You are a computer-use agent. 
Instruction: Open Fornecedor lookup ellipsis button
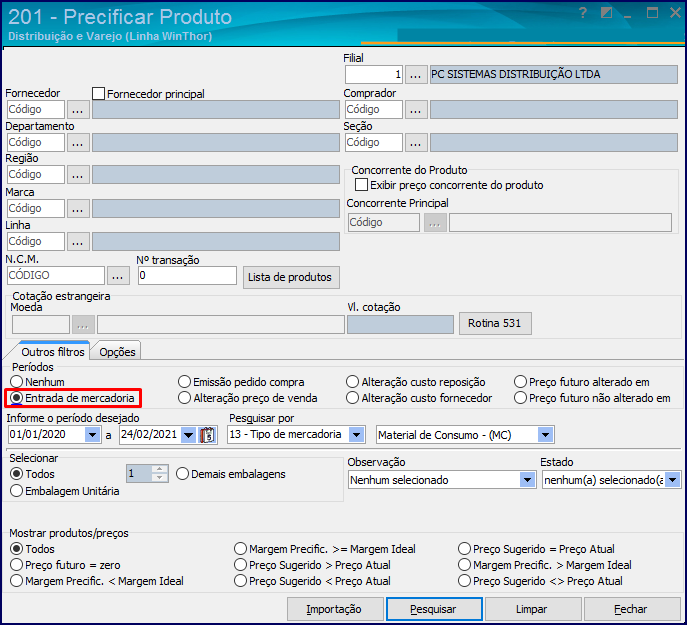pyautogui.click(x=78, y=110)
